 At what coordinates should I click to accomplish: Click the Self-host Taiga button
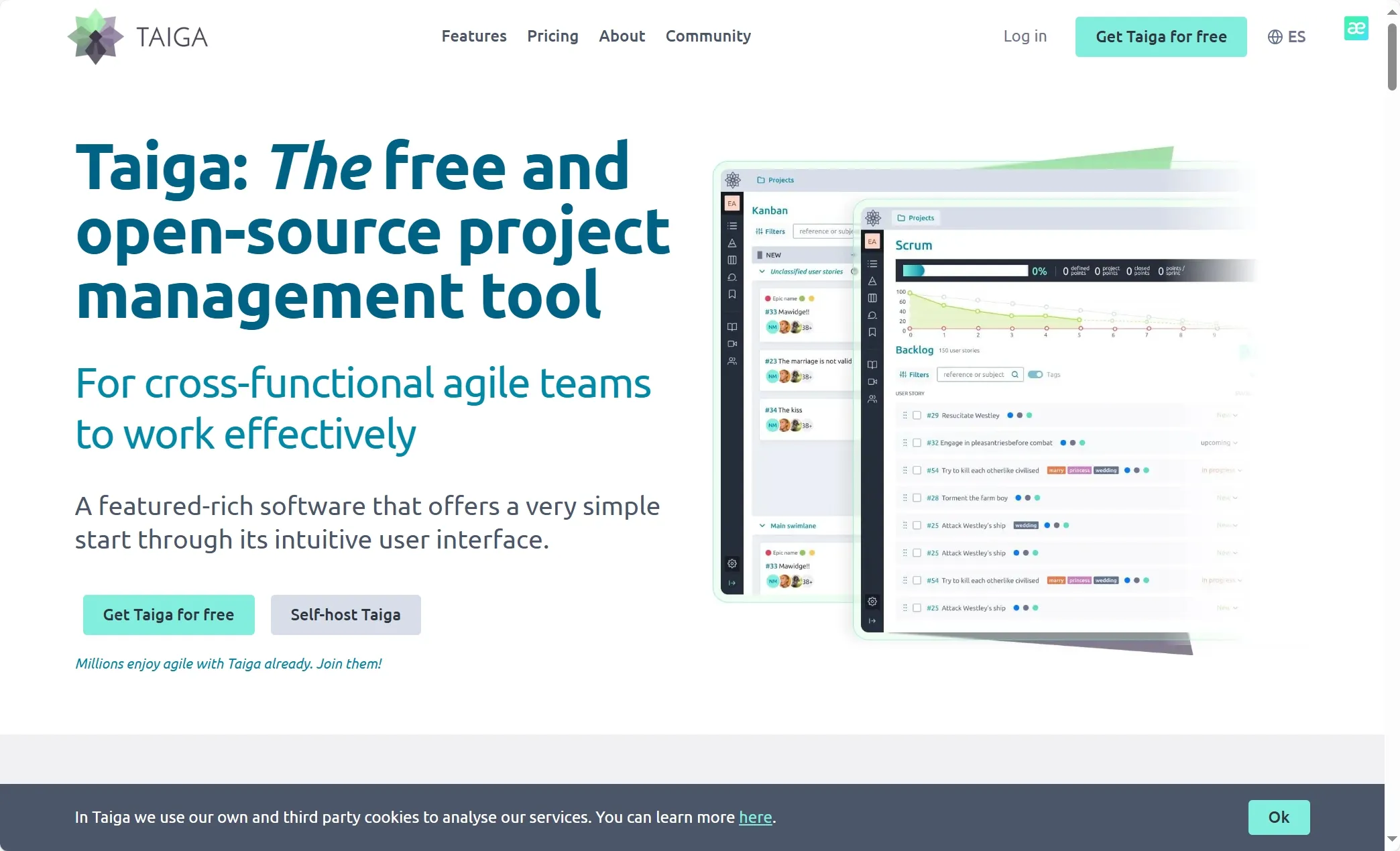click(345, 614)
